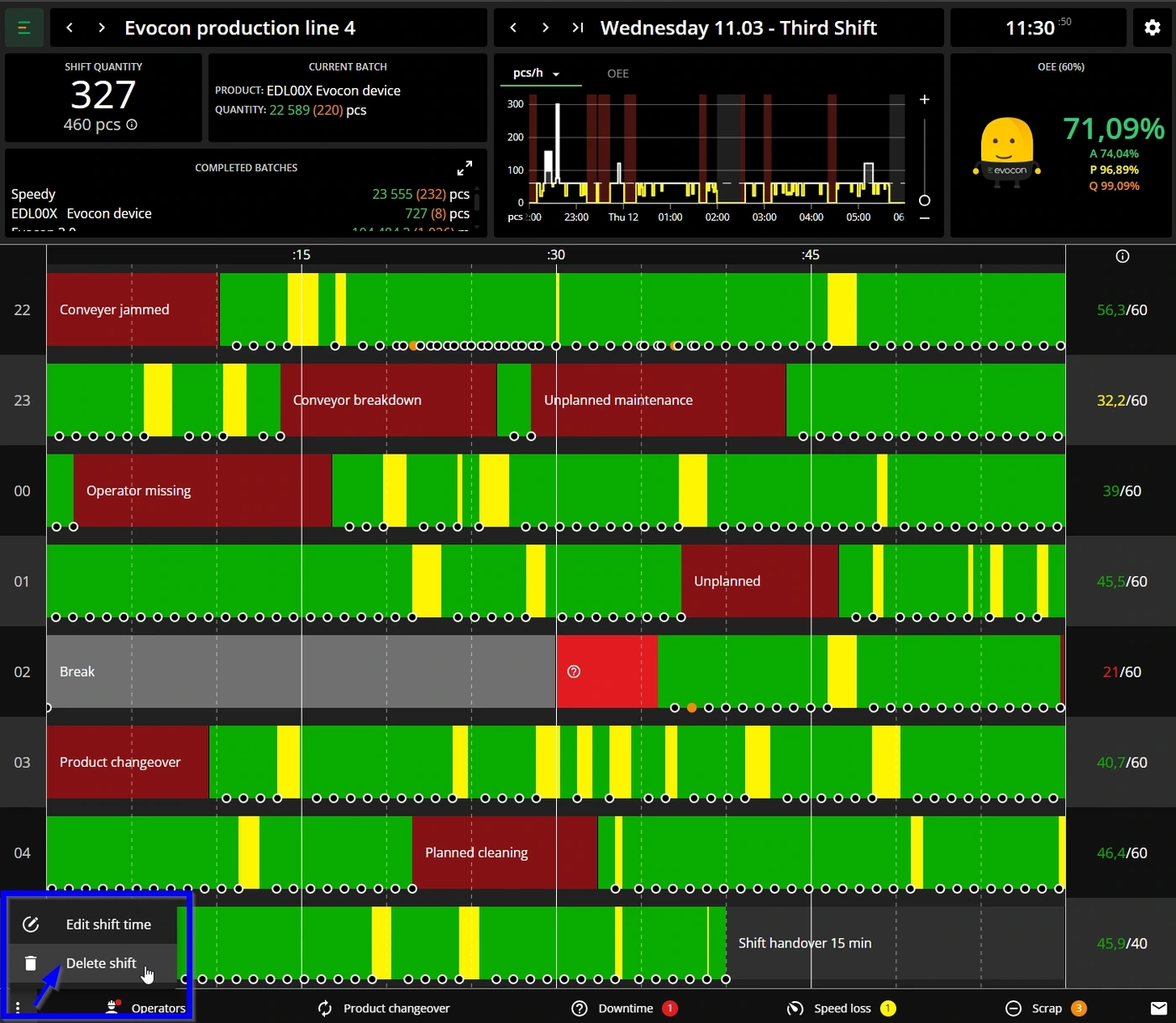Open Downtime list
1176x1023 pixels.
[x=624, y=1008]
